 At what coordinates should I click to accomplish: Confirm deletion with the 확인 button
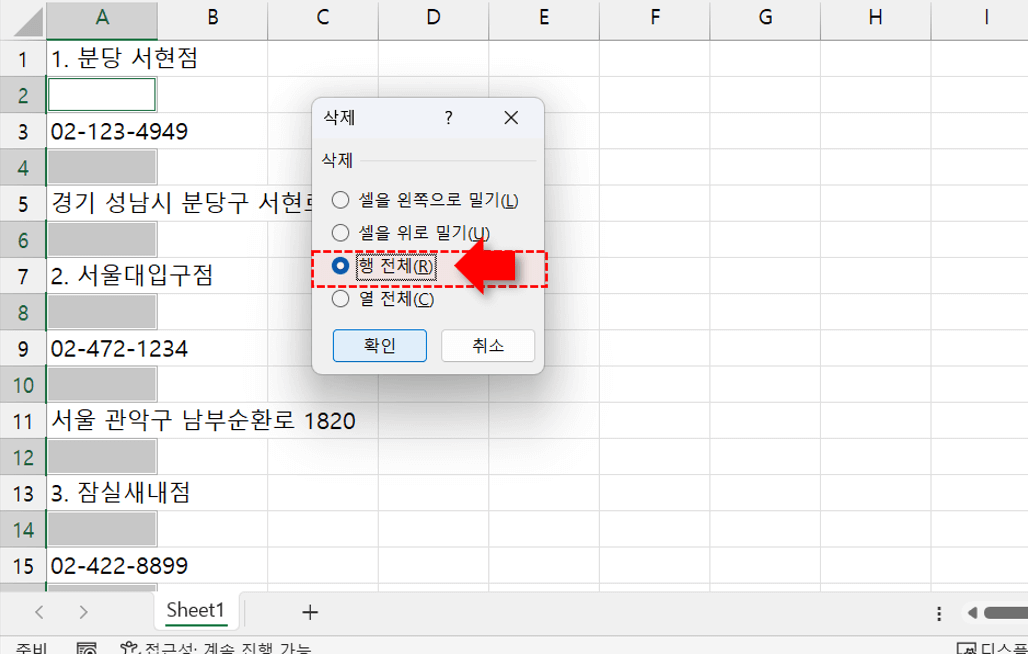pyautogui.click(x=380, y=345)
